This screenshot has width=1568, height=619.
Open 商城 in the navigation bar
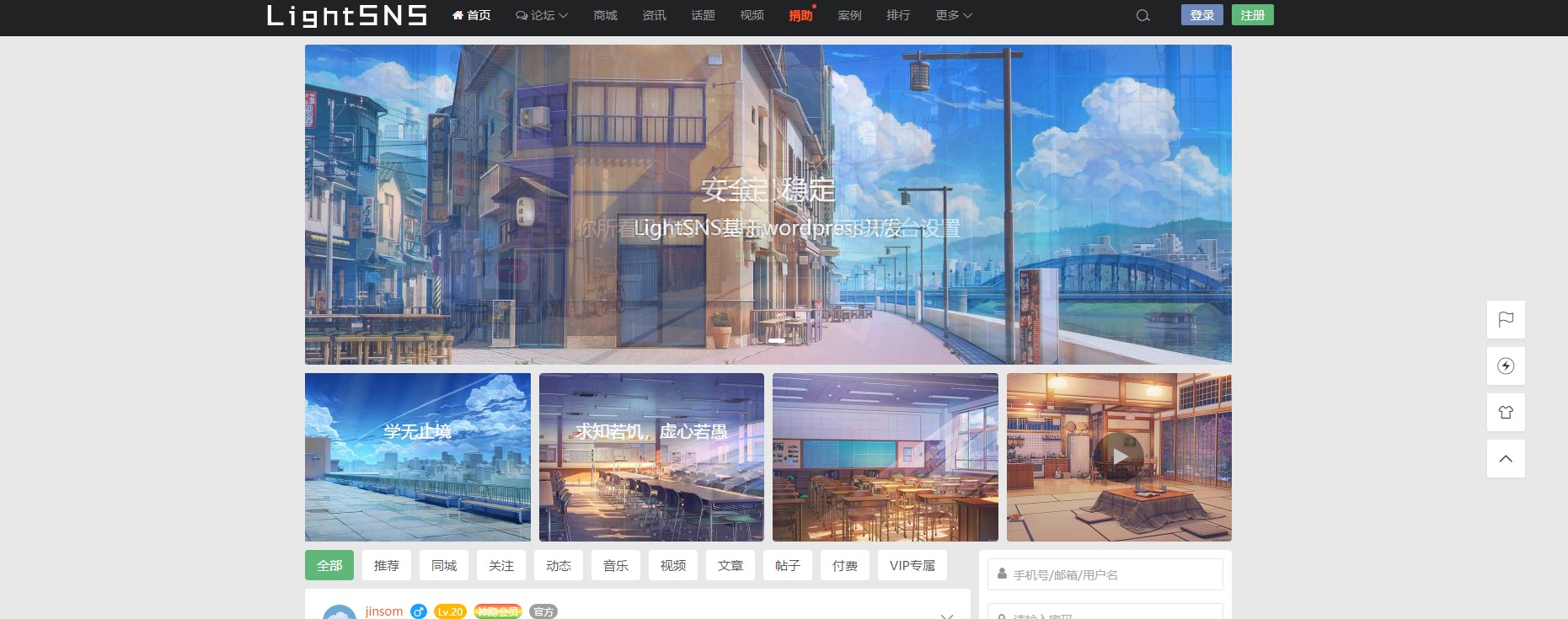pyautogui.click(x=605, y=15)
